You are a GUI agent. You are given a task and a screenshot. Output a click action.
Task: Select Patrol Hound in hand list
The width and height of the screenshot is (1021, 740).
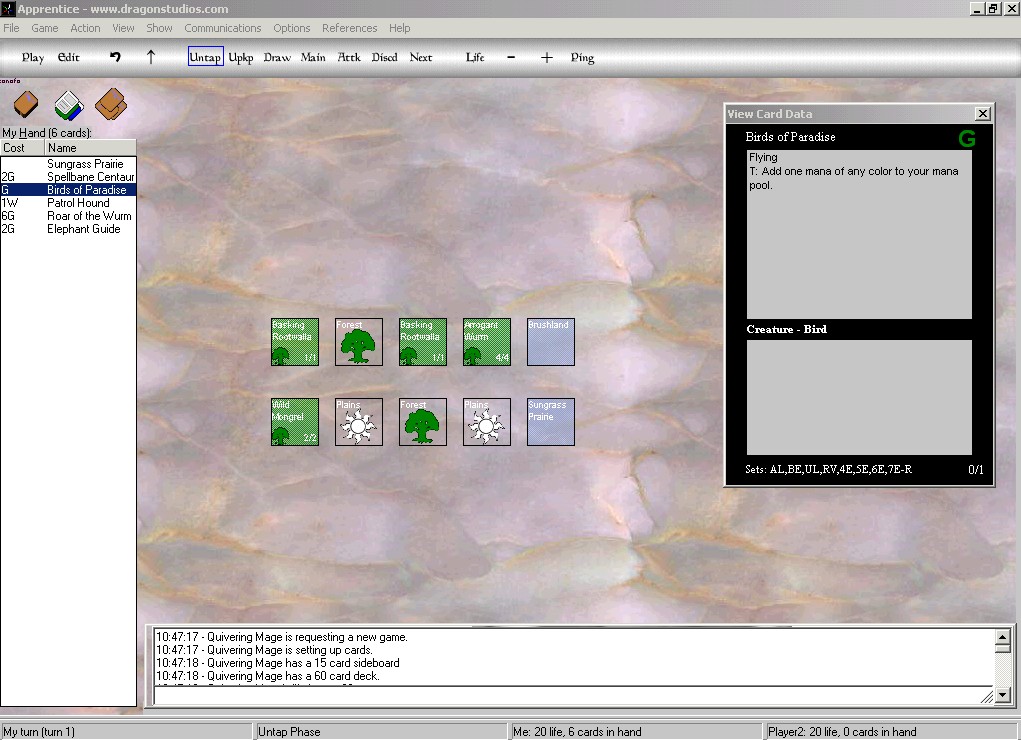tap(68, 203)
